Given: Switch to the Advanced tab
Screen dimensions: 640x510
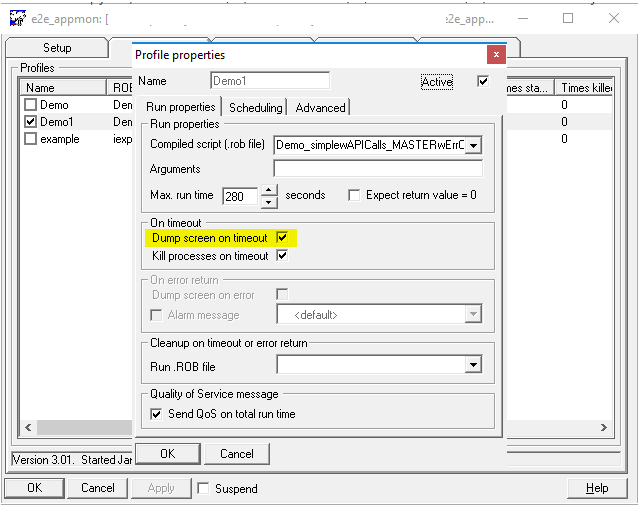Looking at the screenshot, I should 320,108.
